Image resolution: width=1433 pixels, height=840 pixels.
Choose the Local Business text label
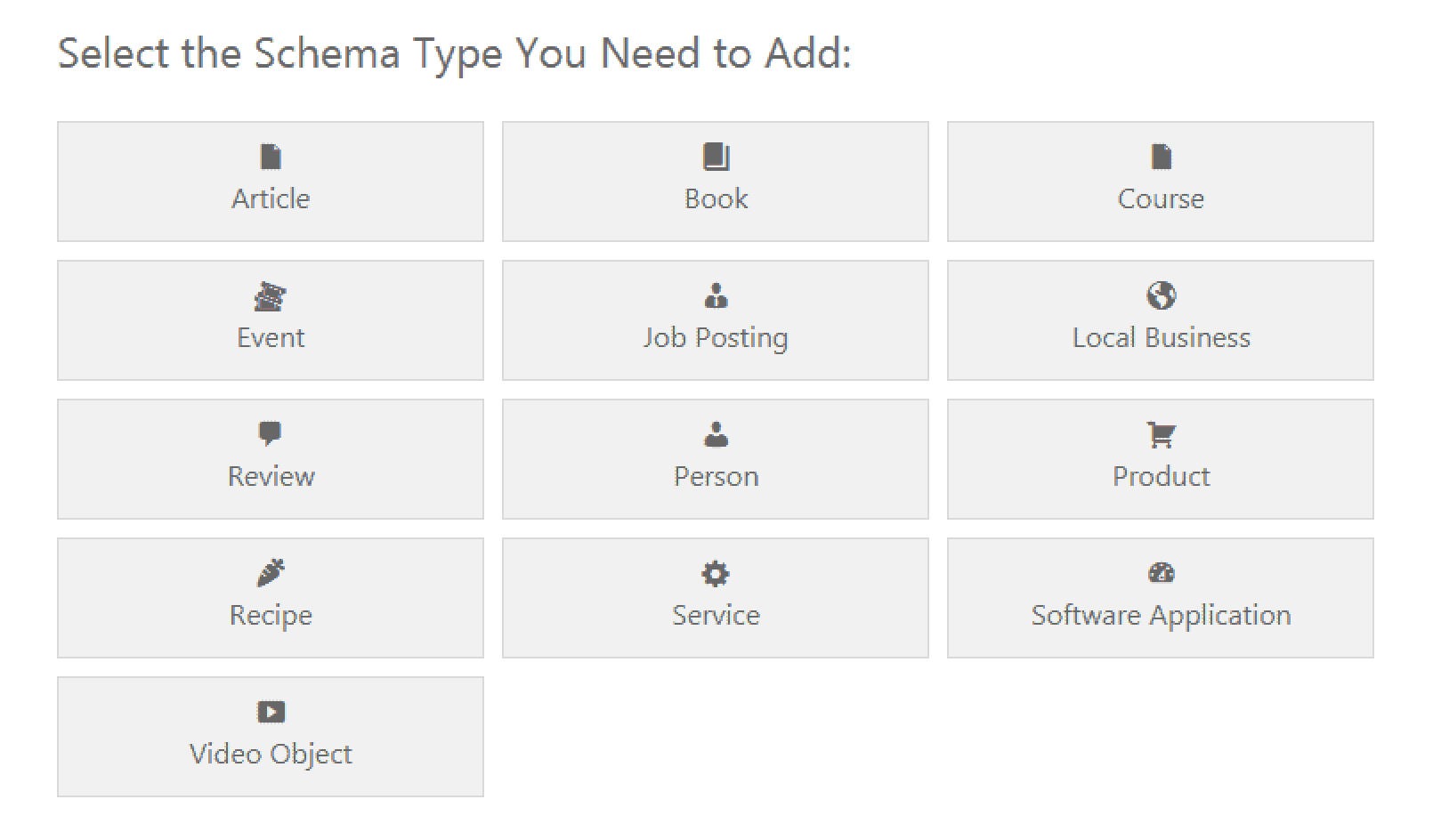[1161, 338]
